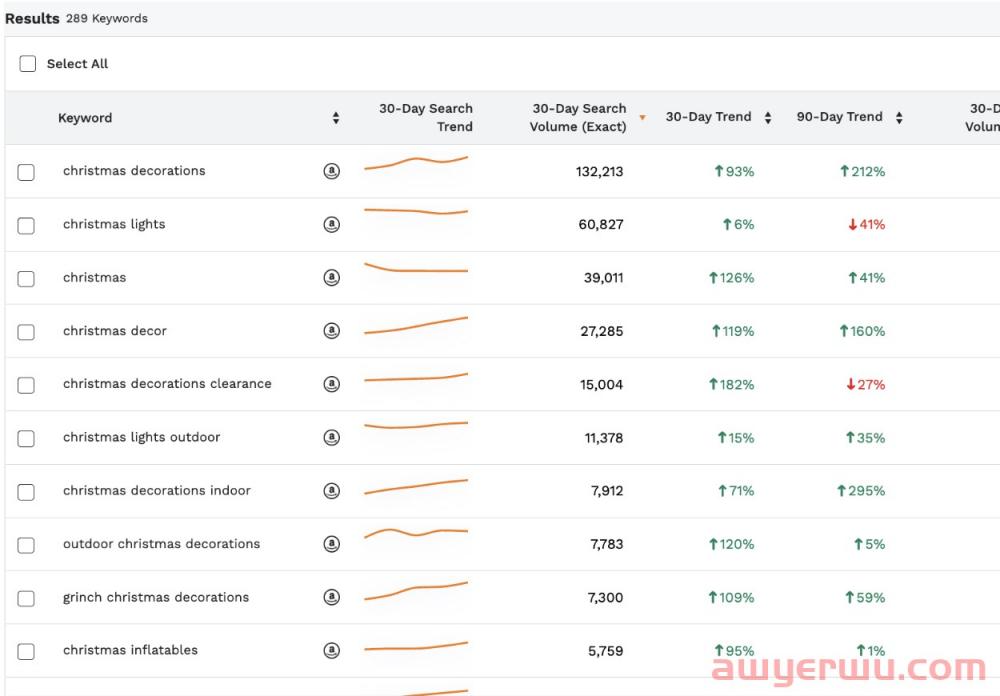
Task: Sort using 30-Day Trend arrows
Action: (x=768, y=117)
